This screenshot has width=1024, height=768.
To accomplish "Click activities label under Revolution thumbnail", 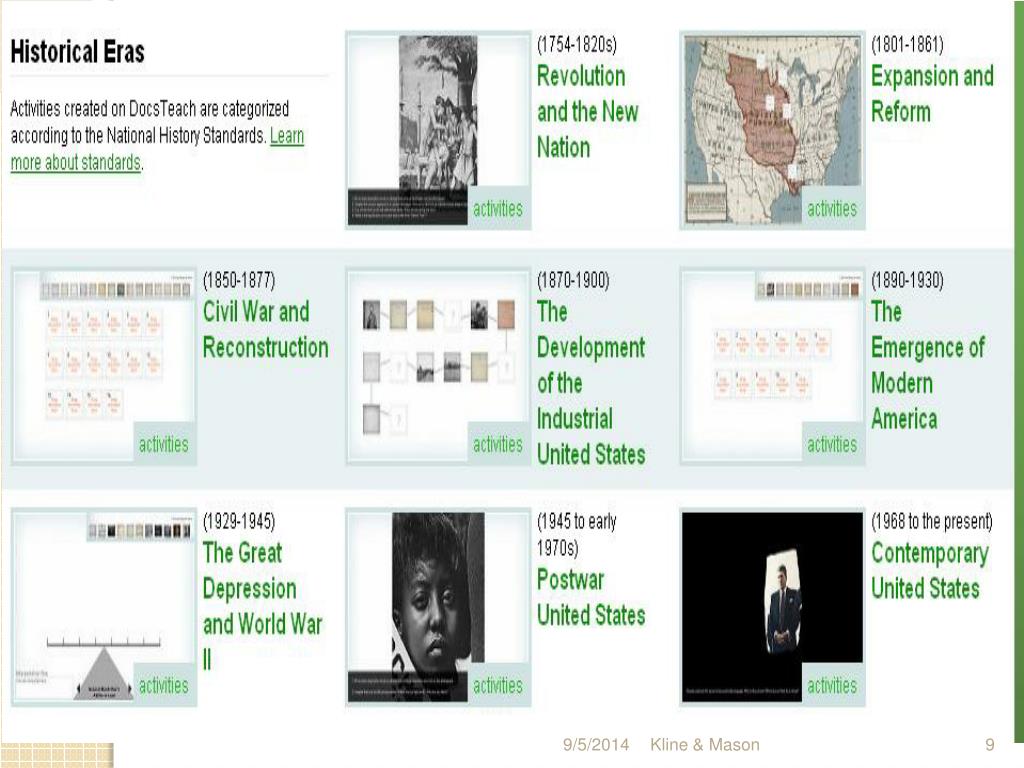I will click(x=498, y=208).
